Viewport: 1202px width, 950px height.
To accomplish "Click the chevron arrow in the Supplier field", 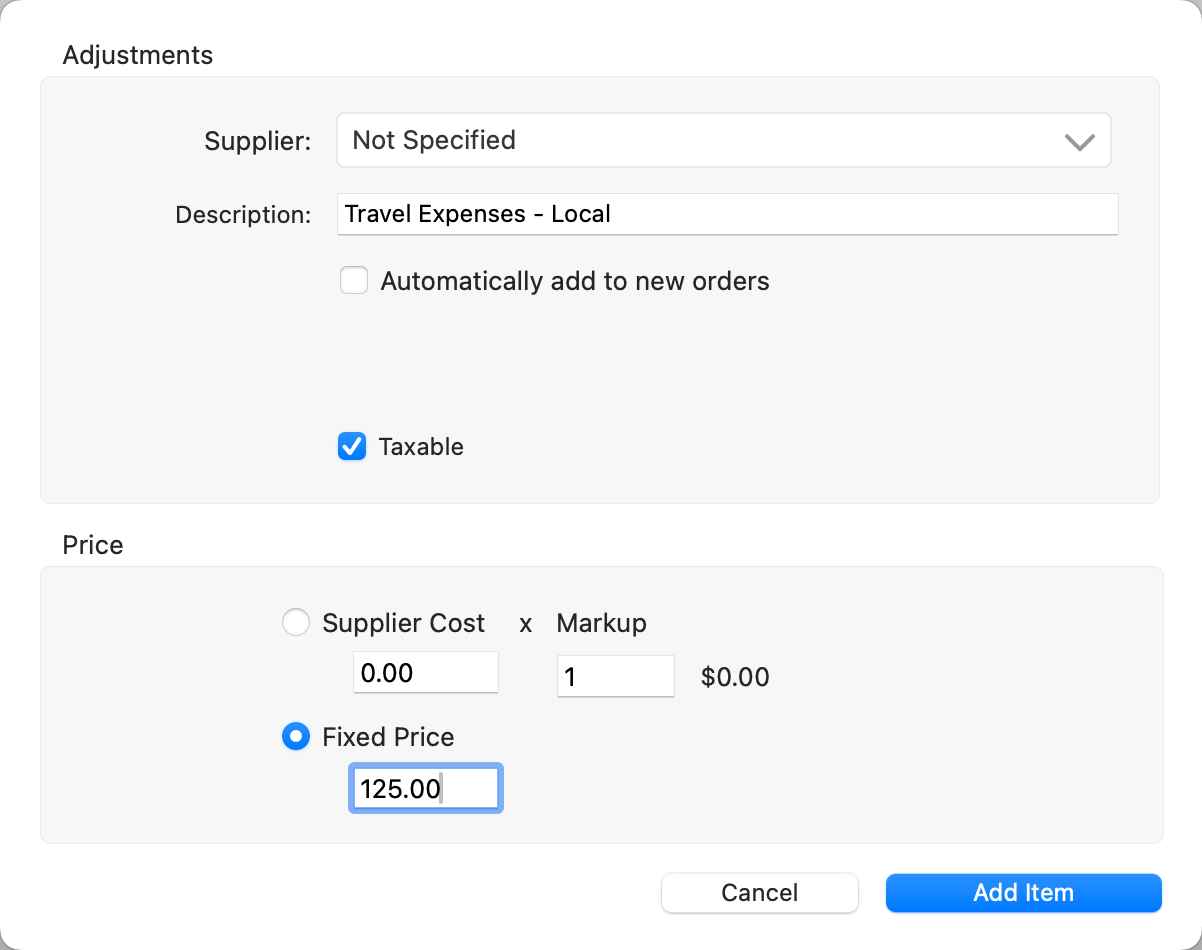I will (1079, 142).
